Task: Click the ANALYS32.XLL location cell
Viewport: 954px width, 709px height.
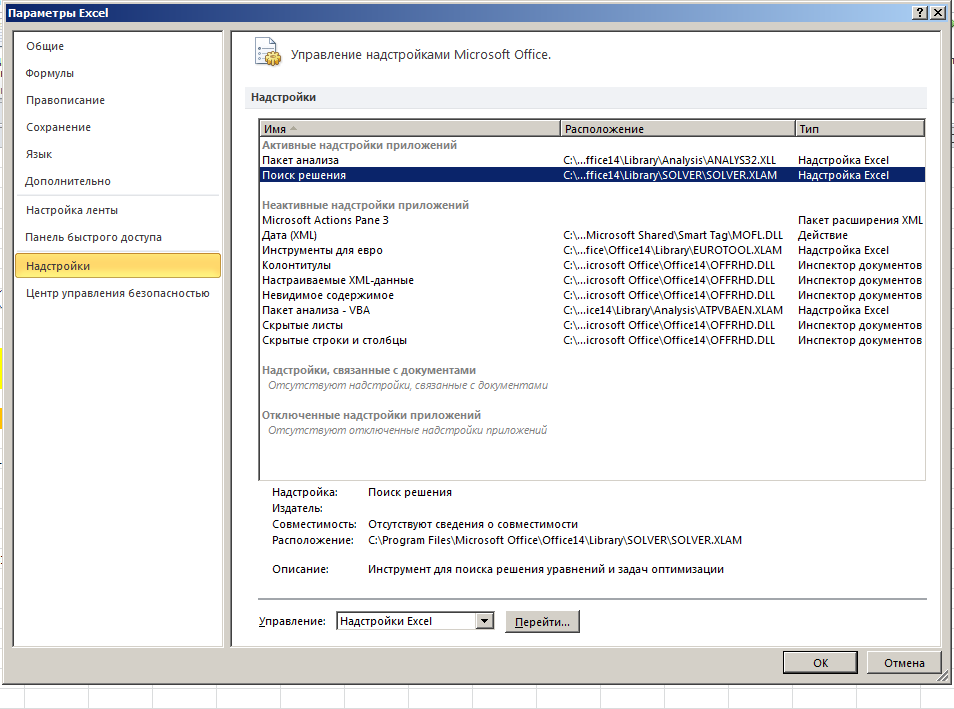Action: pyautogui.click(x=669, y=160)
